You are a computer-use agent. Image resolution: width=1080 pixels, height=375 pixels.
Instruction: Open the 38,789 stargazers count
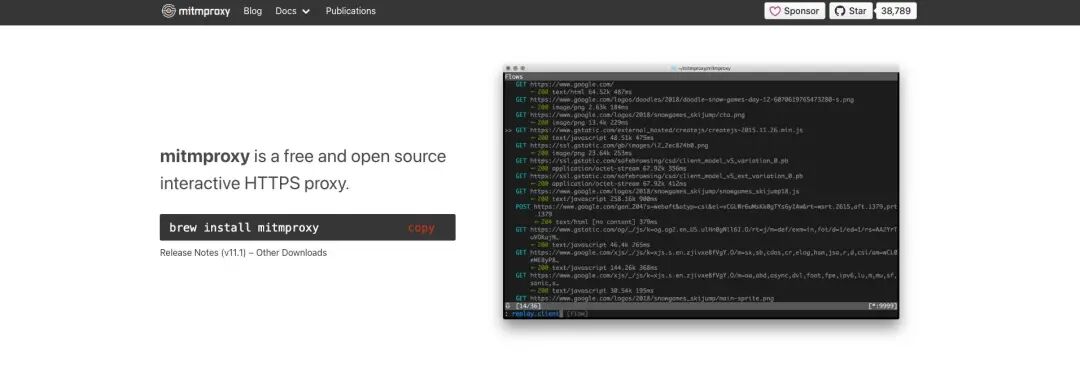[895, 11]
